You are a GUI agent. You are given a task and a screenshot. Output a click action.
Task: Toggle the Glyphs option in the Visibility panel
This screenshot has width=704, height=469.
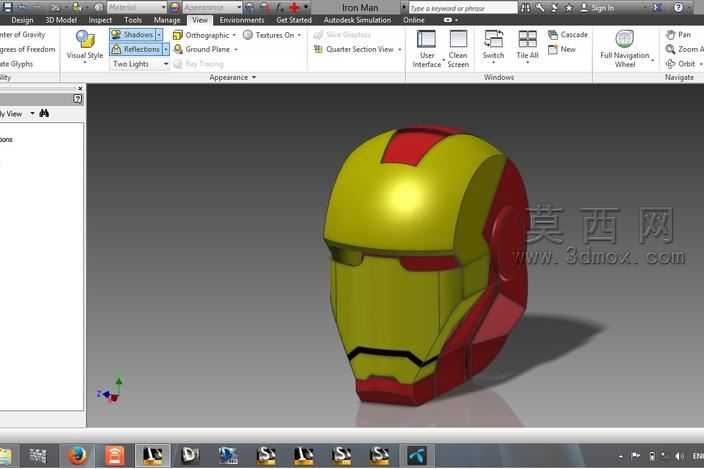tap(16, 64)
